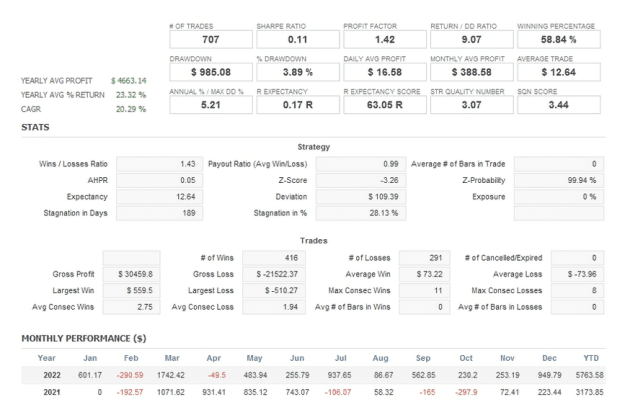Click the Yearly Avg Profit amount
This screenshot has width=625, height=412.
point(129,81)
